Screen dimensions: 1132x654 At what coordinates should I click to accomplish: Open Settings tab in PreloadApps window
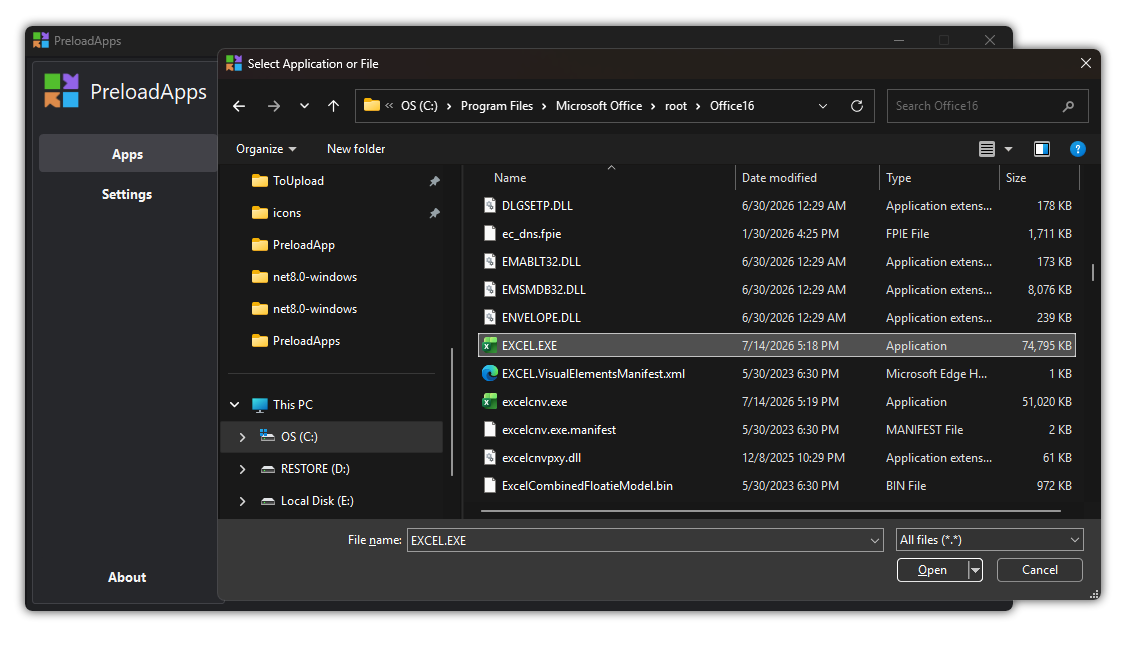point(127,194)
